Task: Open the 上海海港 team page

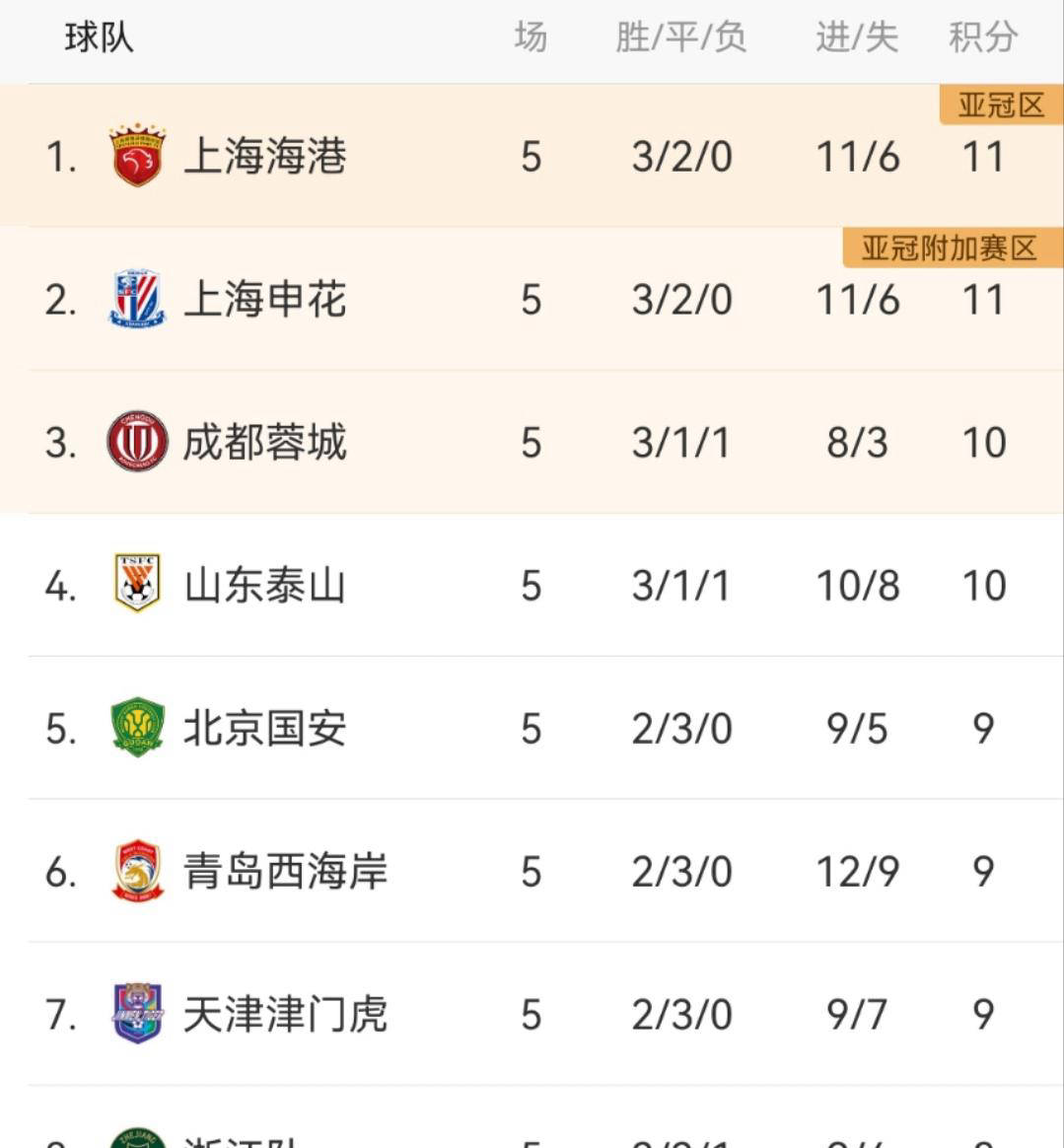Action: click(264, 156)
